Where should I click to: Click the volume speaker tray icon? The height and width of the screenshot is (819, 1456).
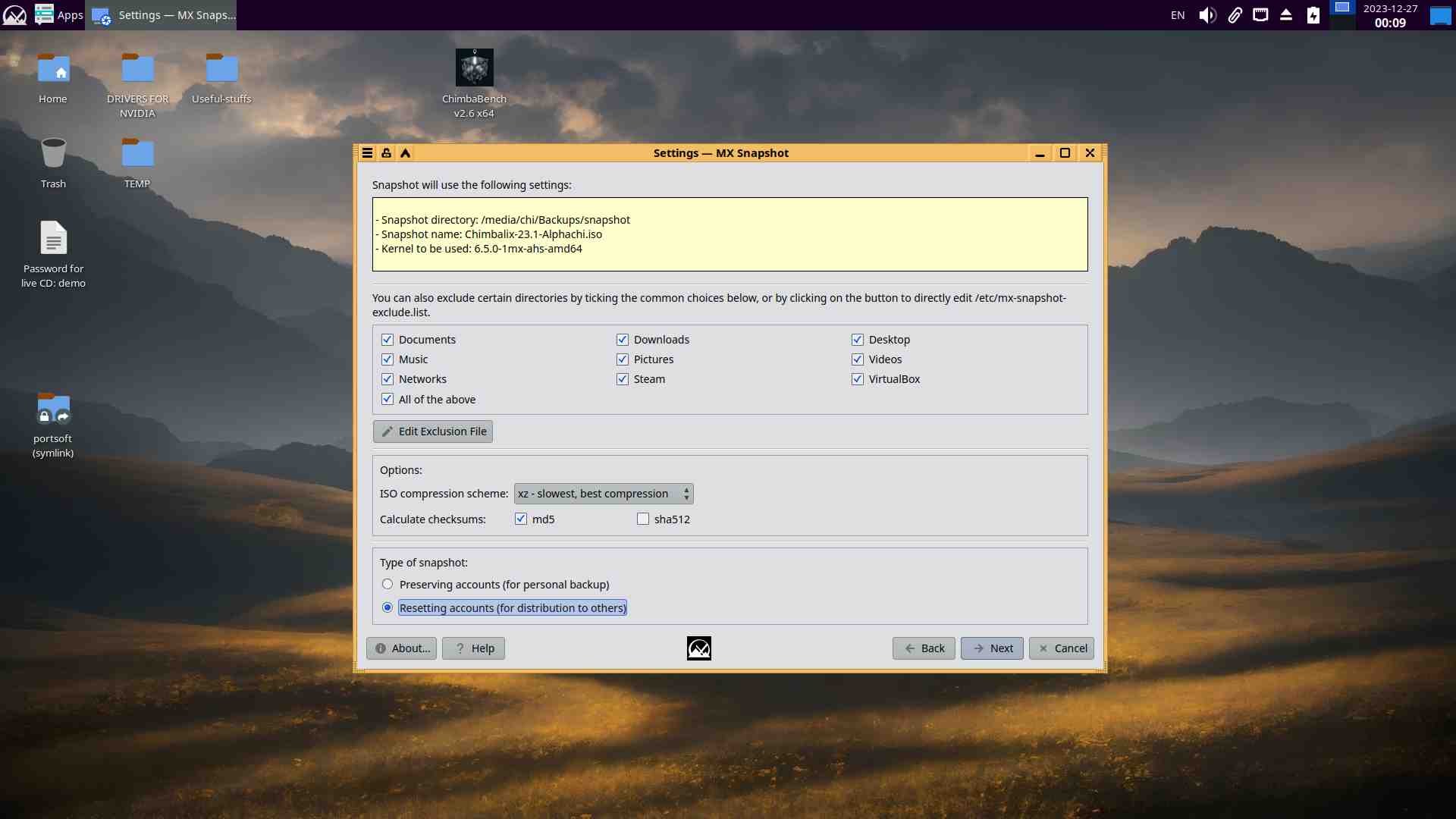coord(1207,15)
